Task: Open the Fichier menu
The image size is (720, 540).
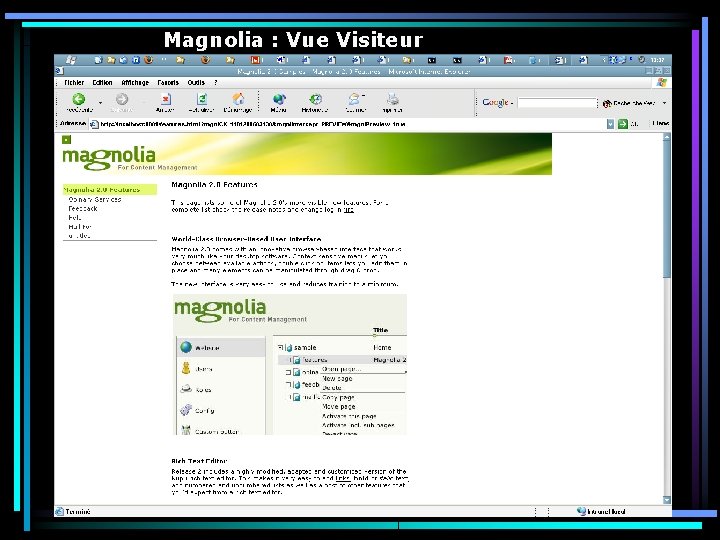Action: point(74,83)
